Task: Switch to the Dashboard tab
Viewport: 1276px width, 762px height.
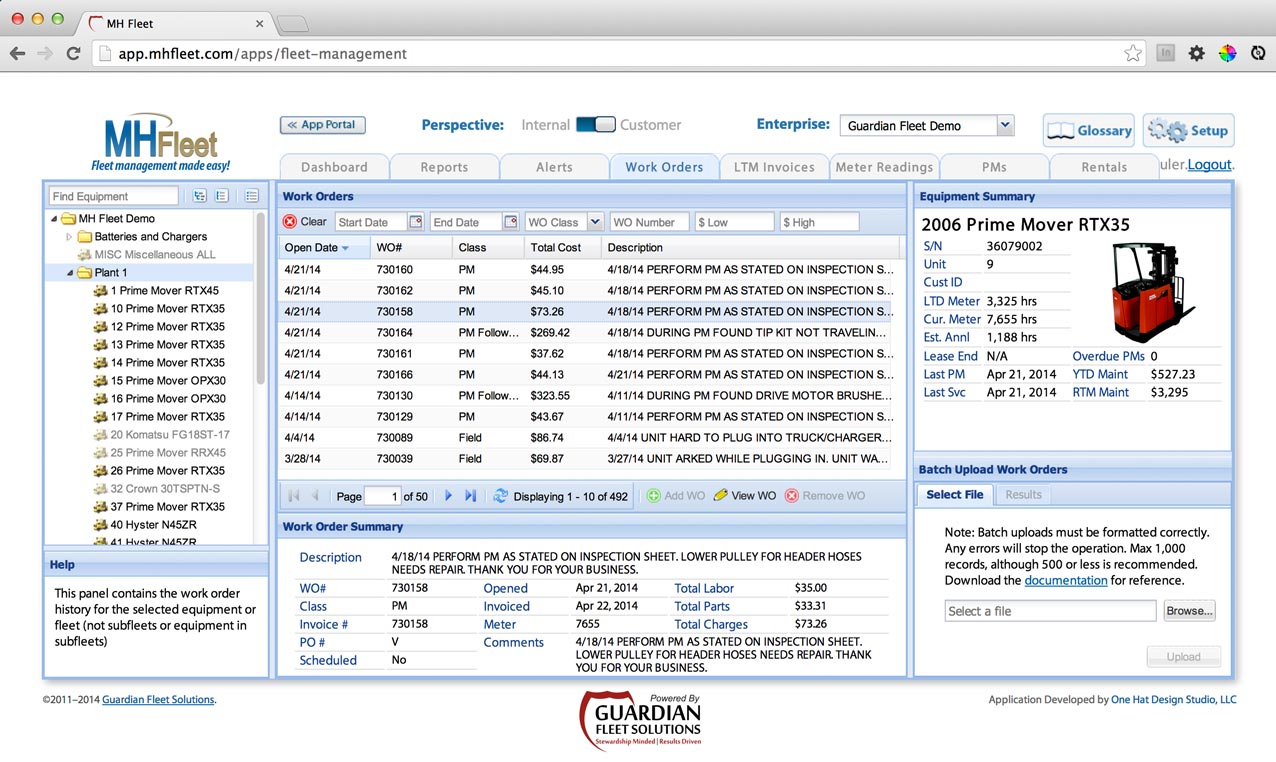Action: (x=334, y=167)
